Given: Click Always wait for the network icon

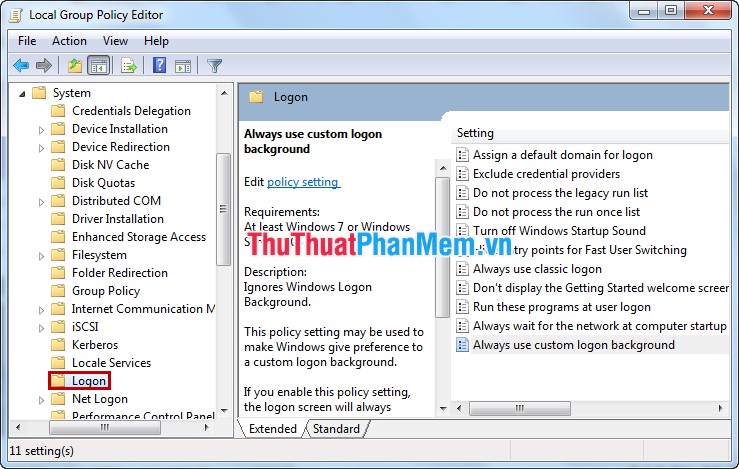Looking at the screenshot, I should (x=462, y=326).
